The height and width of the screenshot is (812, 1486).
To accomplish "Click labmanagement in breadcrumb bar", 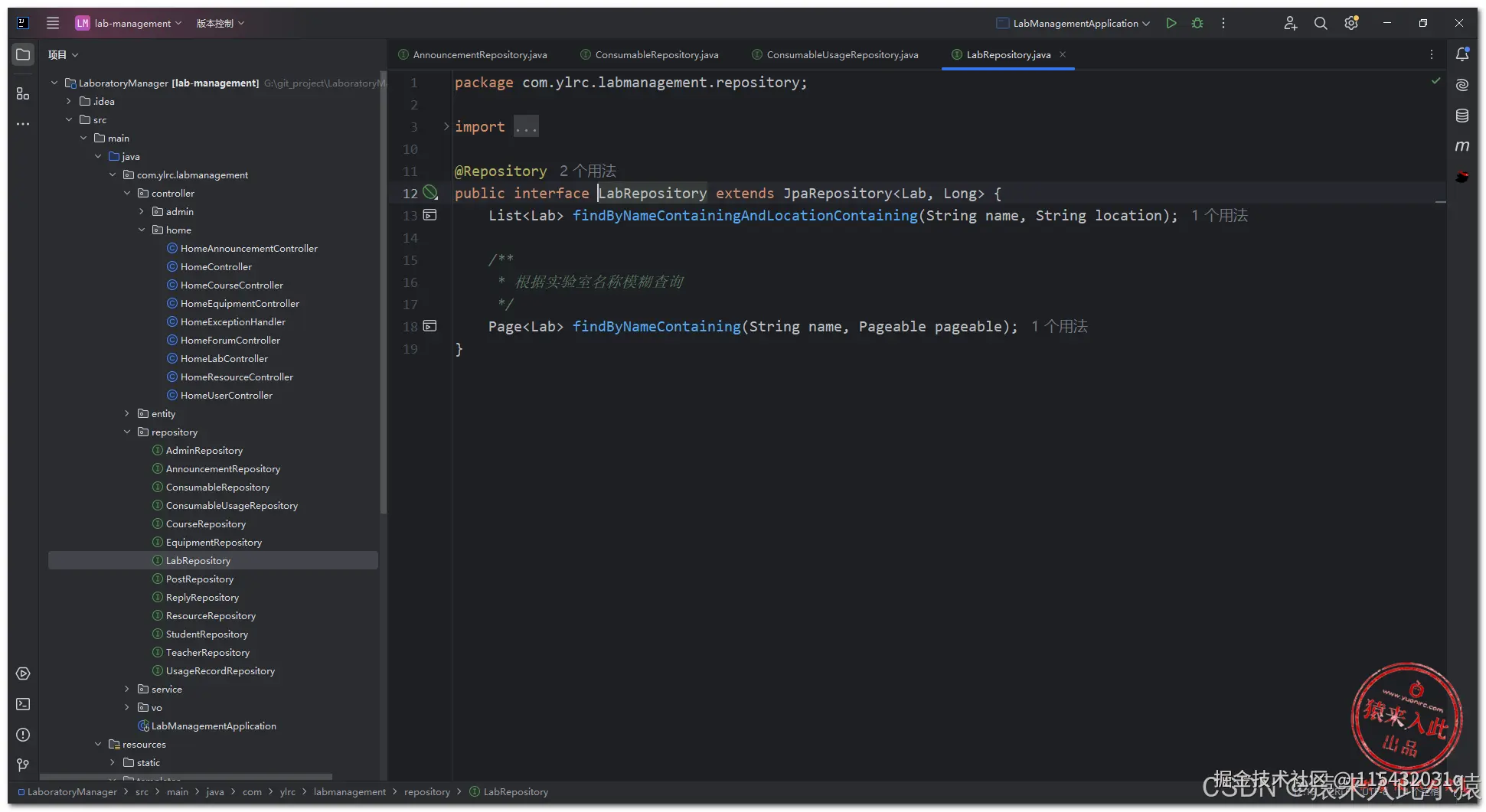I will coord(350,791).
